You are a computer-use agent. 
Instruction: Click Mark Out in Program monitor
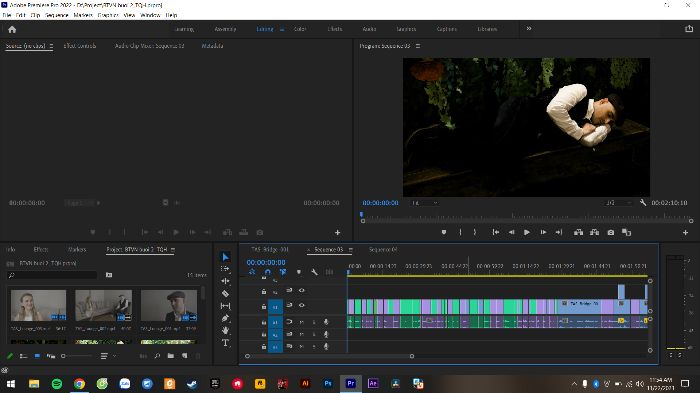point(475,232)
